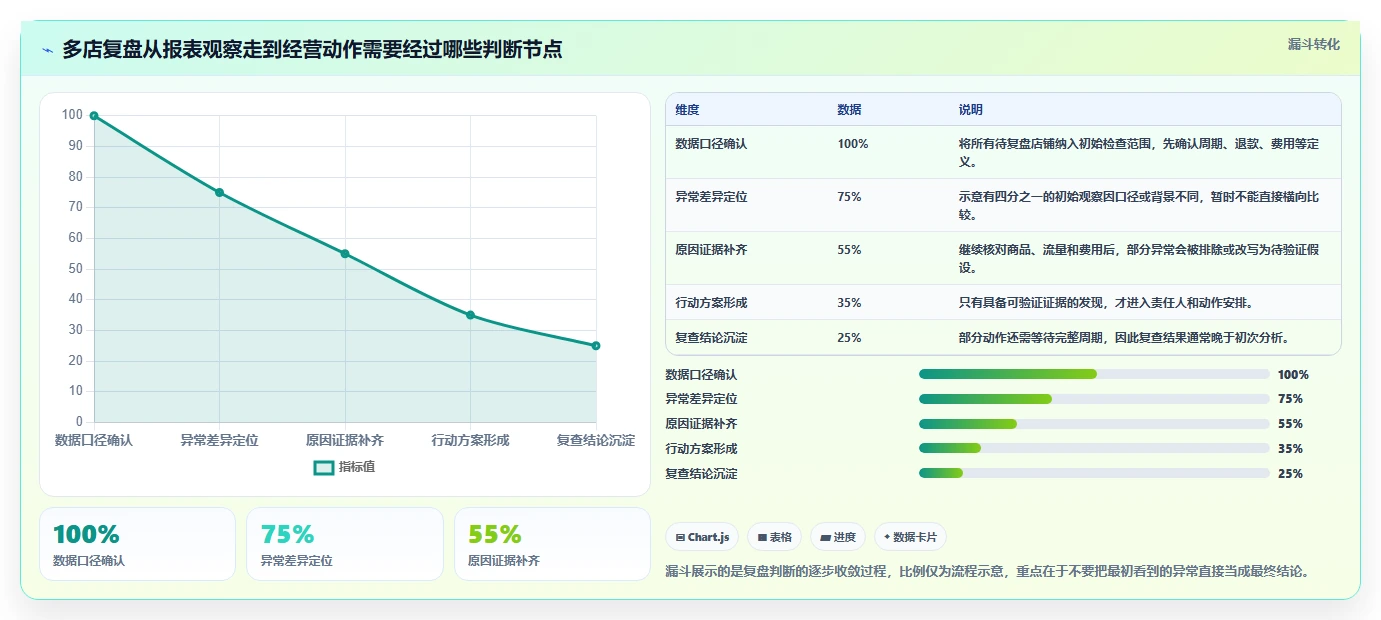Click the 55% value in the table
Image resolution: width=1381 pixels, height=620 pixels.
(849, 250)
